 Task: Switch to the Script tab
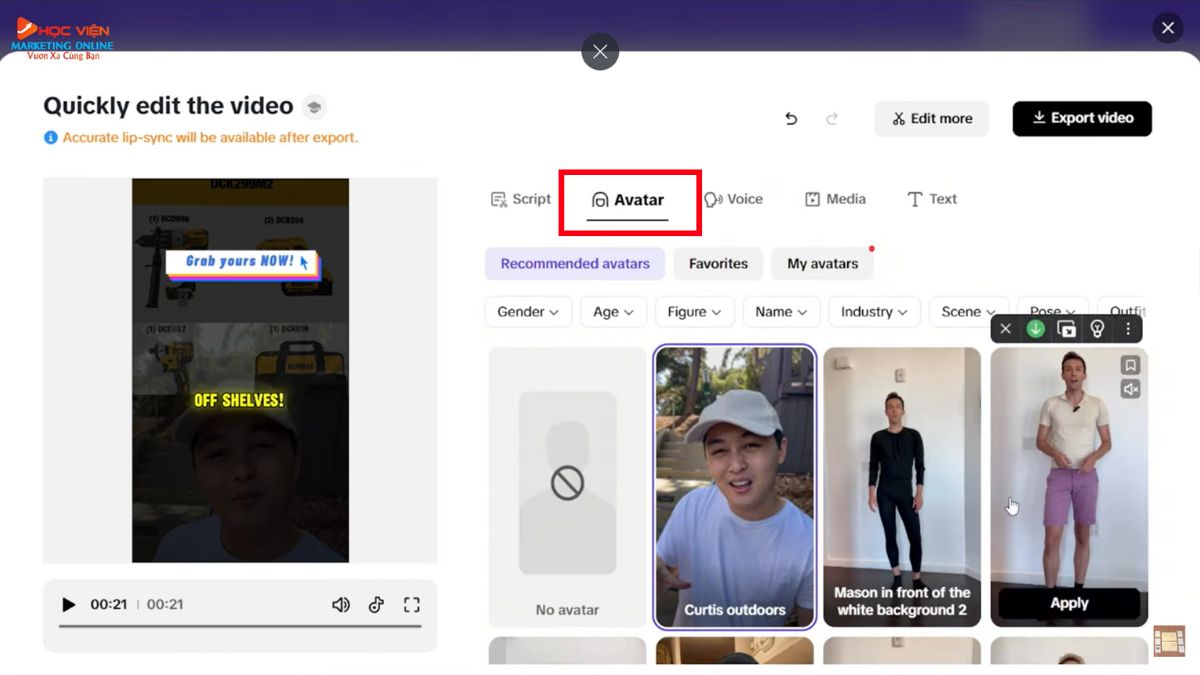pos(521,199)
